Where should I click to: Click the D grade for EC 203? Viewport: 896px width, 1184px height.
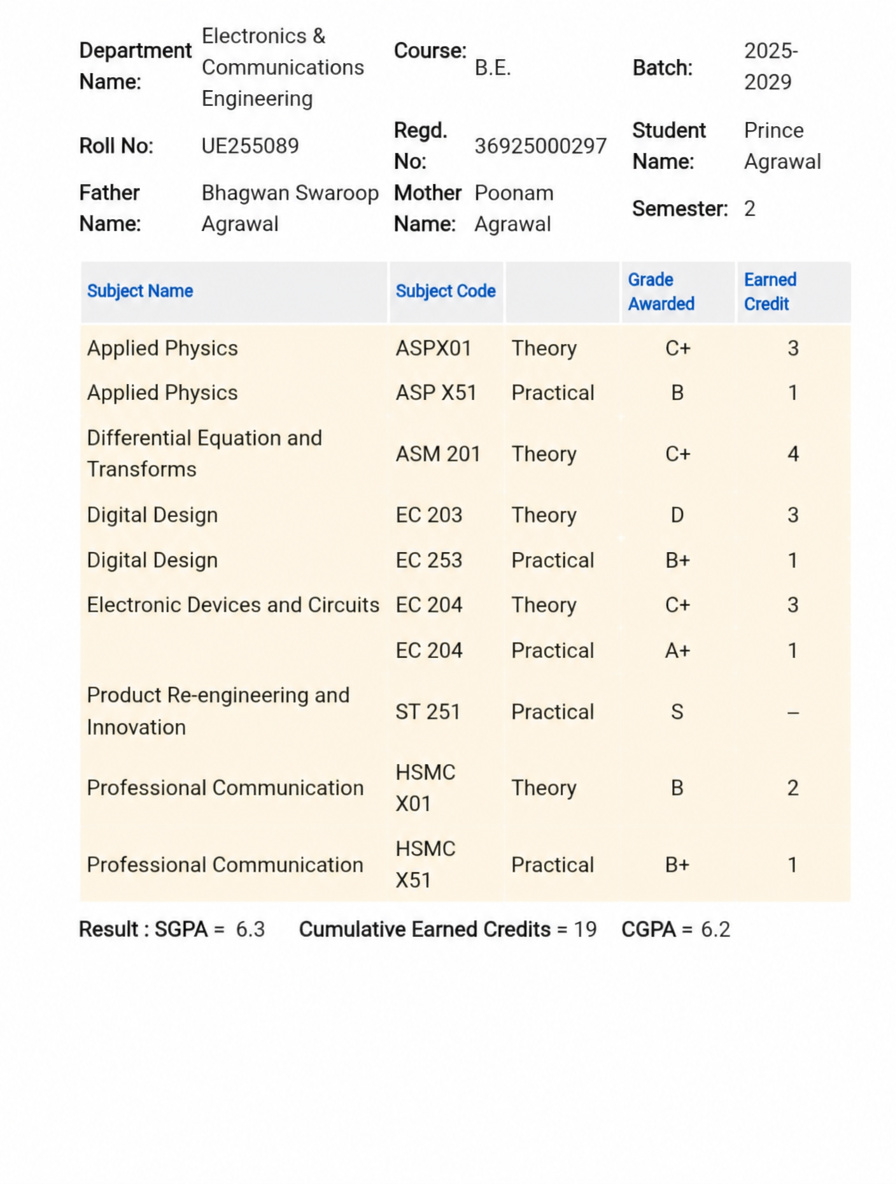coord(677,515)
